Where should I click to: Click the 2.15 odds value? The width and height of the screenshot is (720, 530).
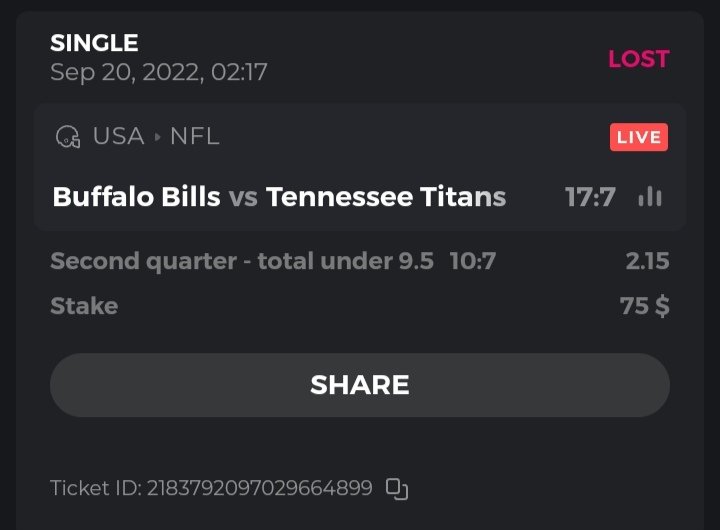(x=647, y=262)
